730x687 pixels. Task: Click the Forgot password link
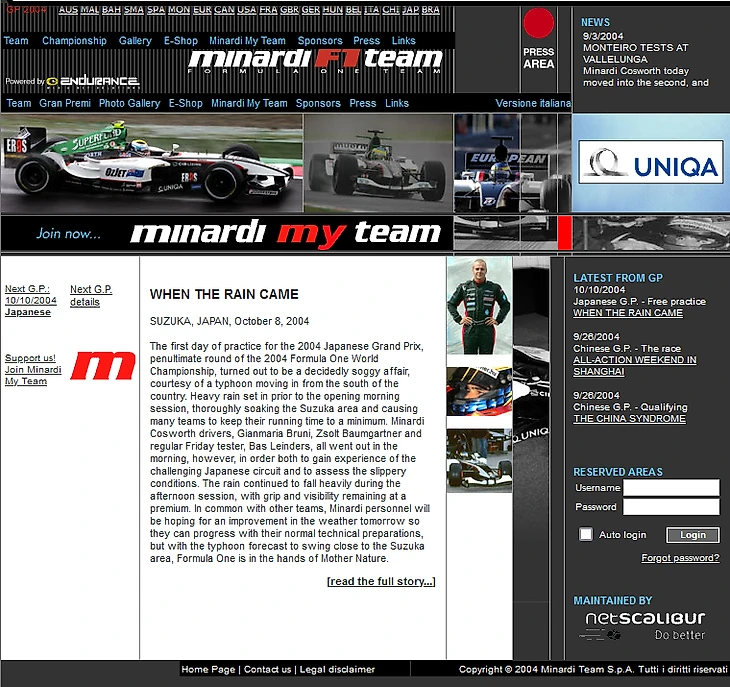(680, 558)
